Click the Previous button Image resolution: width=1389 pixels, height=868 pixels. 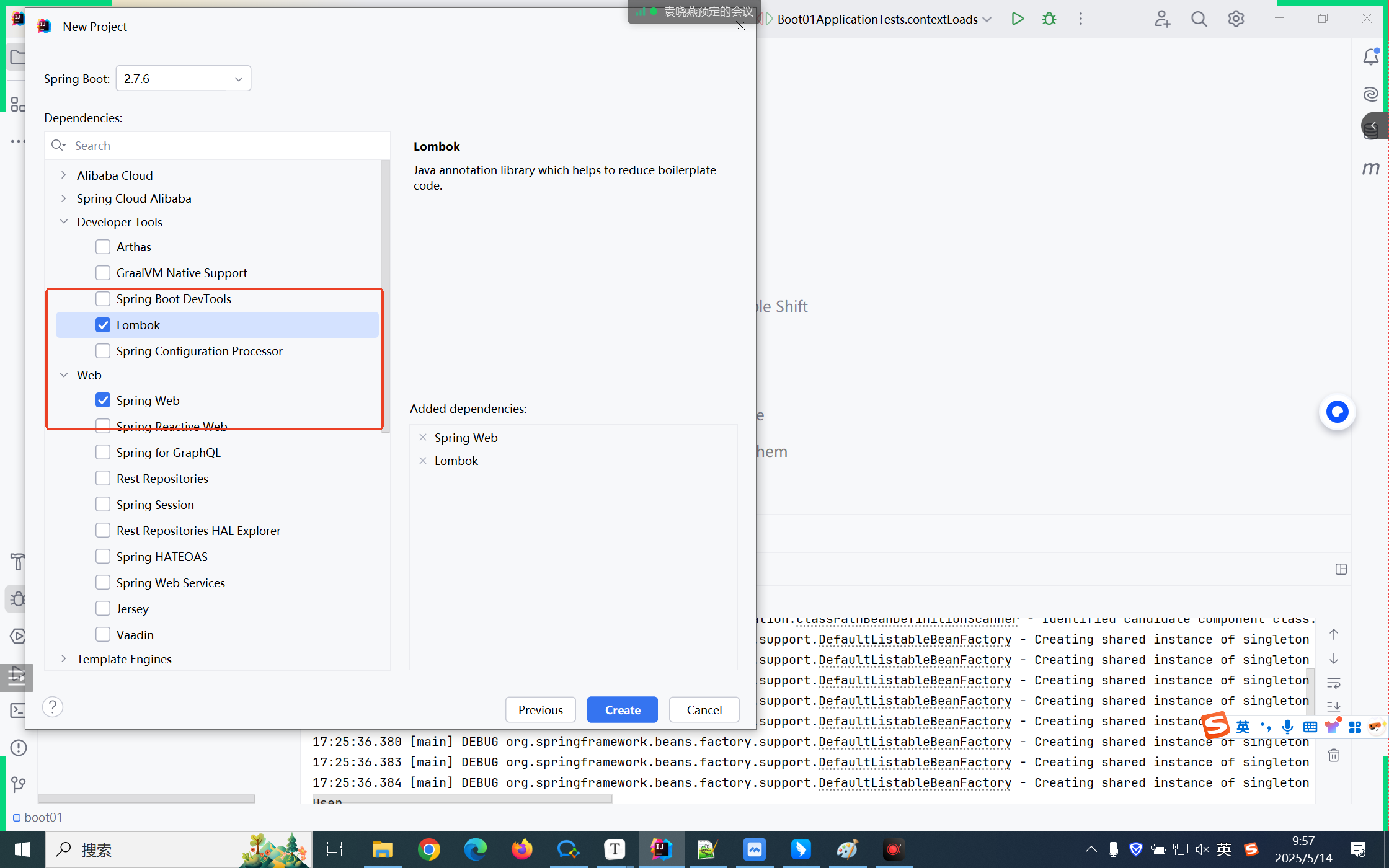(540, 710)
